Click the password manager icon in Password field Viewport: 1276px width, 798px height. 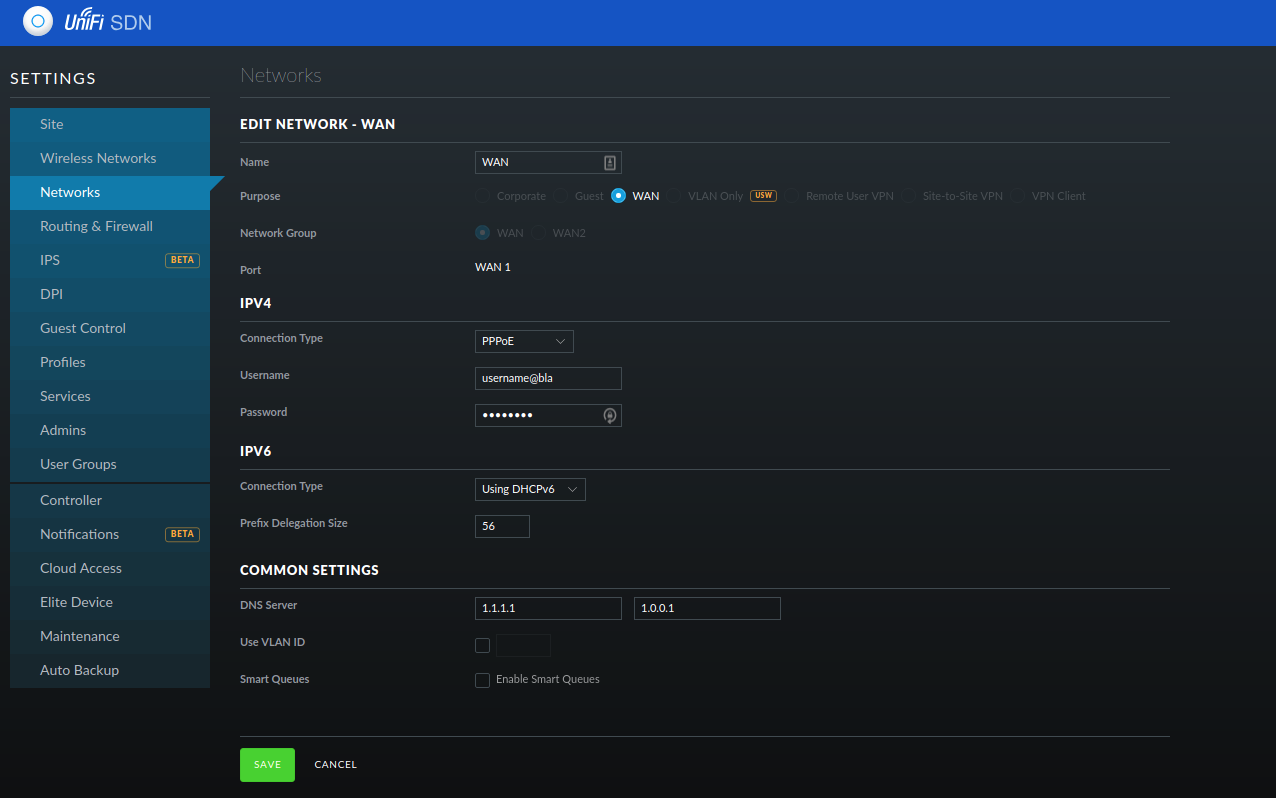coord(610,415)
